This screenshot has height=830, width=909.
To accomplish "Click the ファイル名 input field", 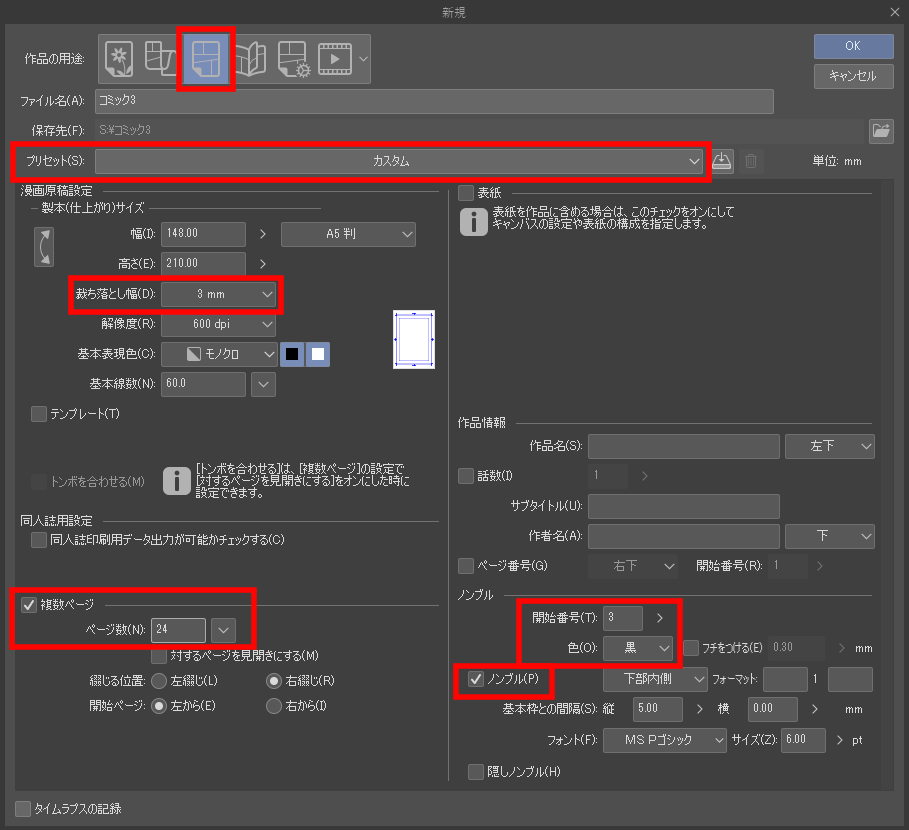I will tap(434, 101).
